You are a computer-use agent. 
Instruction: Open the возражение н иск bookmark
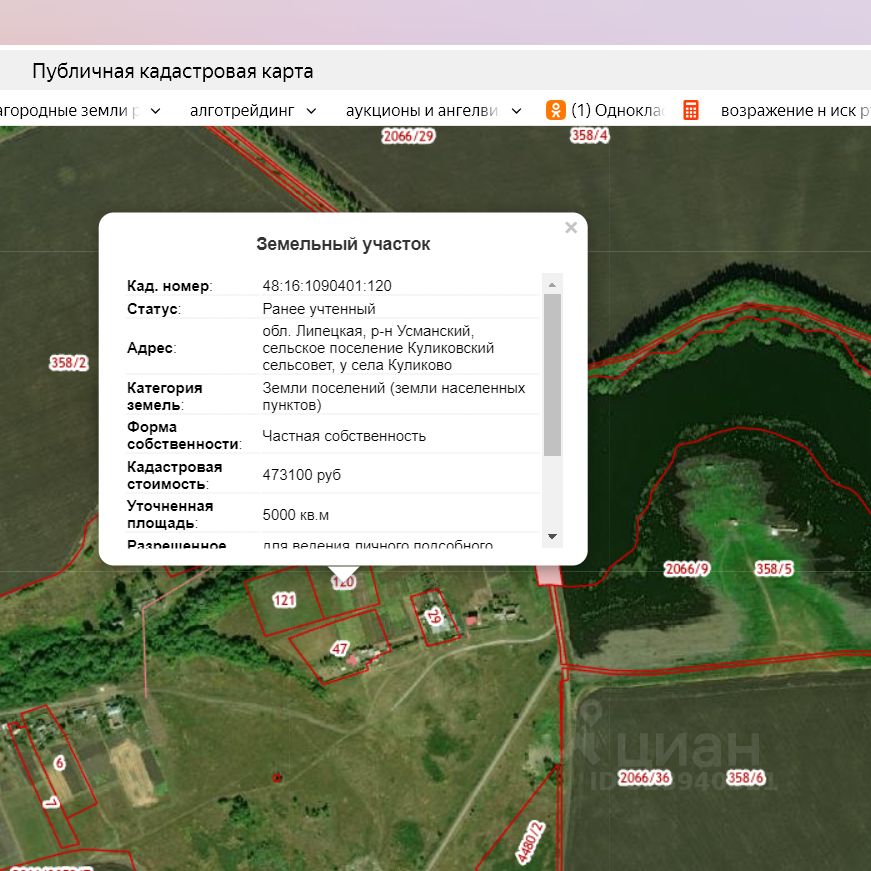point(795,111)
